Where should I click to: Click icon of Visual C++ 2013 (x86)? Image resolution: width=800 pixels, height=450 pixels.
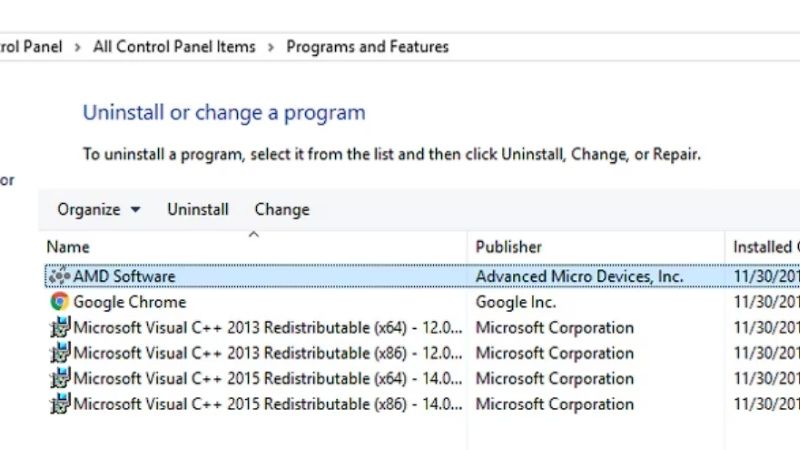pyautogui.click(x=60, y=353)
